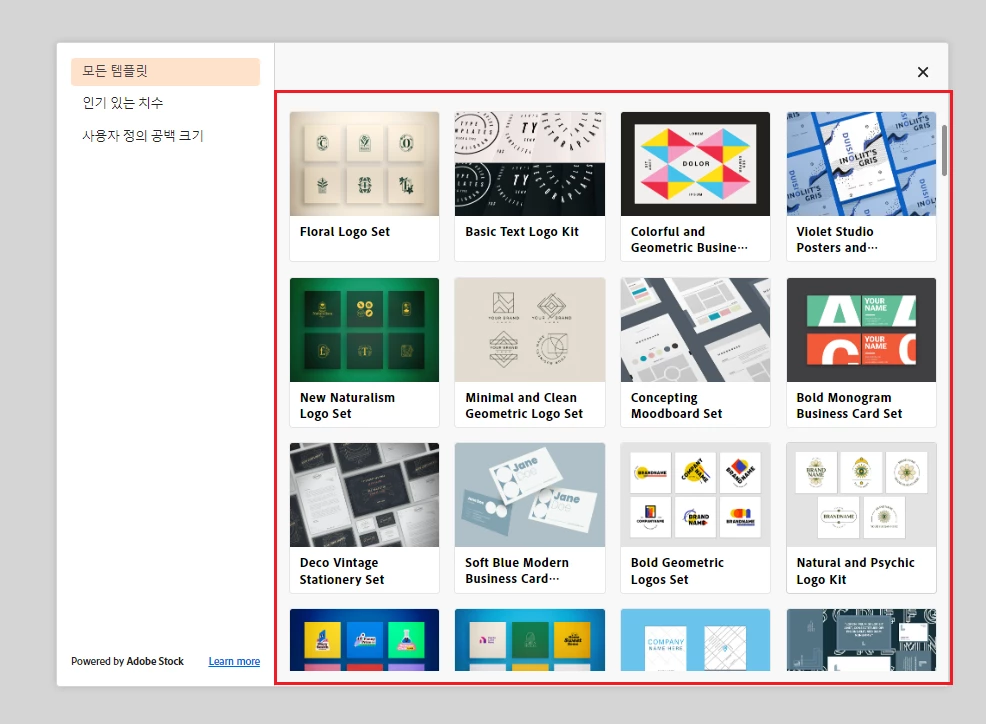Viewport: 986px width, 724px height.
Task: Click the Bold Monogram Business Card title
Action: point(849,406)
